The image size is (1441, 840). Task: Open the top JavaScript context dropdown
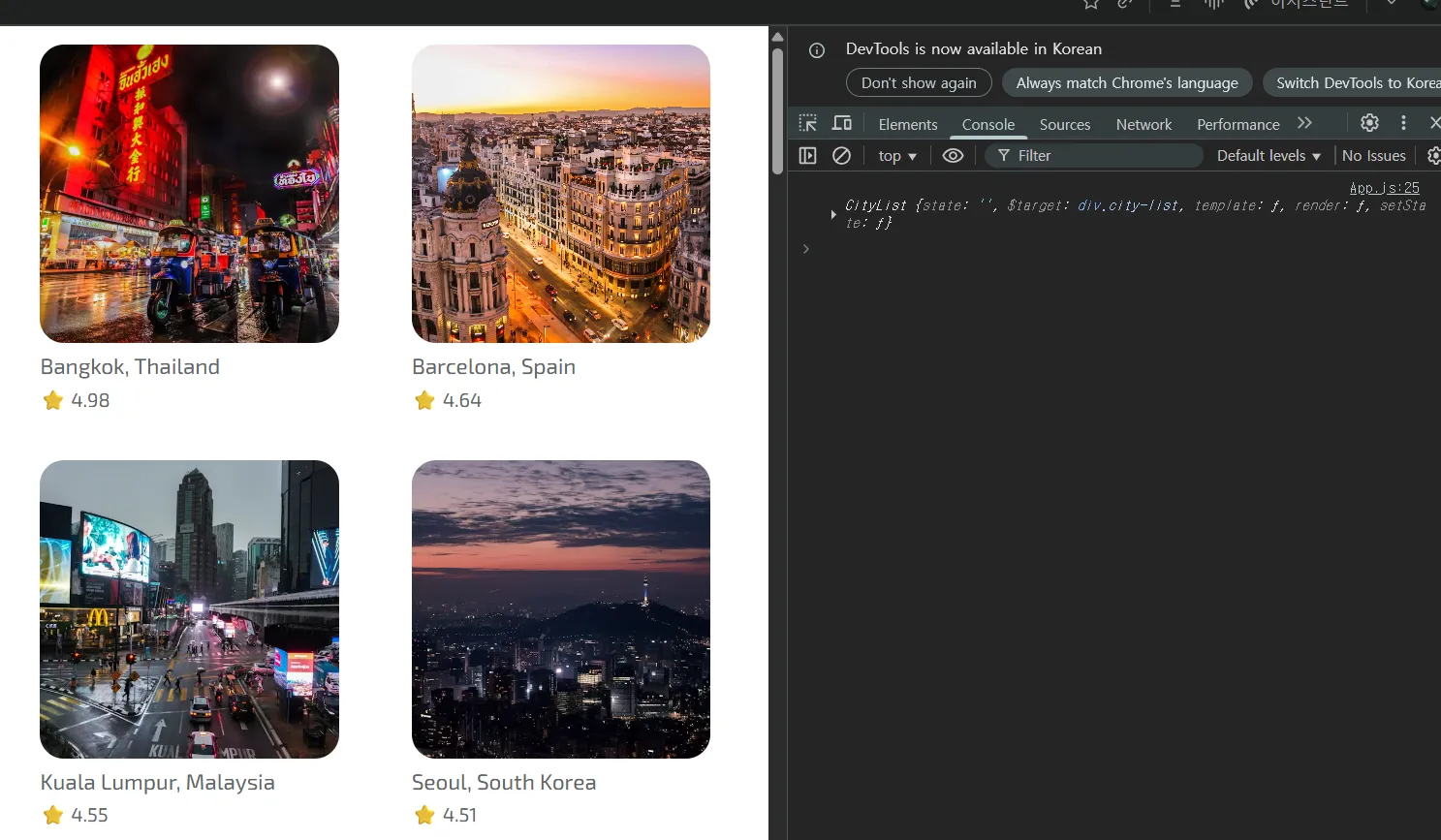[x=897, y=156]
